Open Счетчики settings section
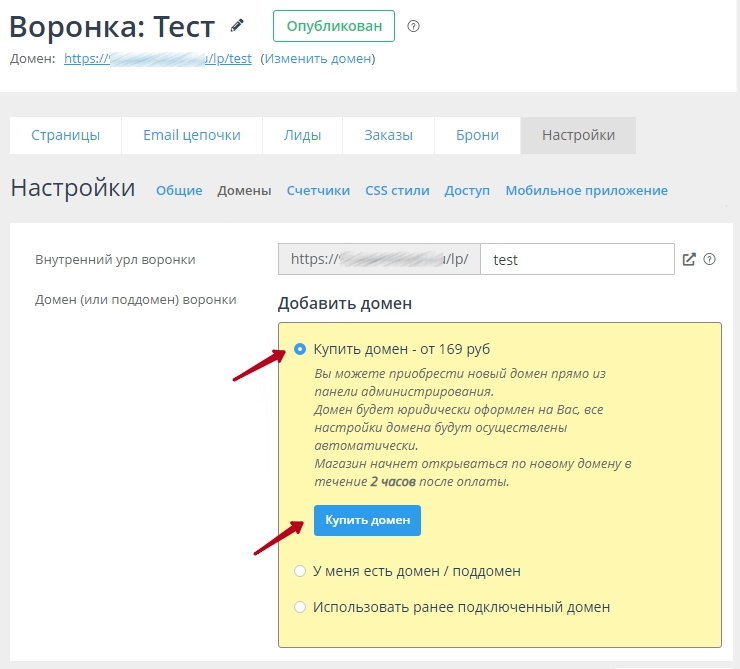Image resolution: width=740 pixels, height=669 pixels. (318, 191)
